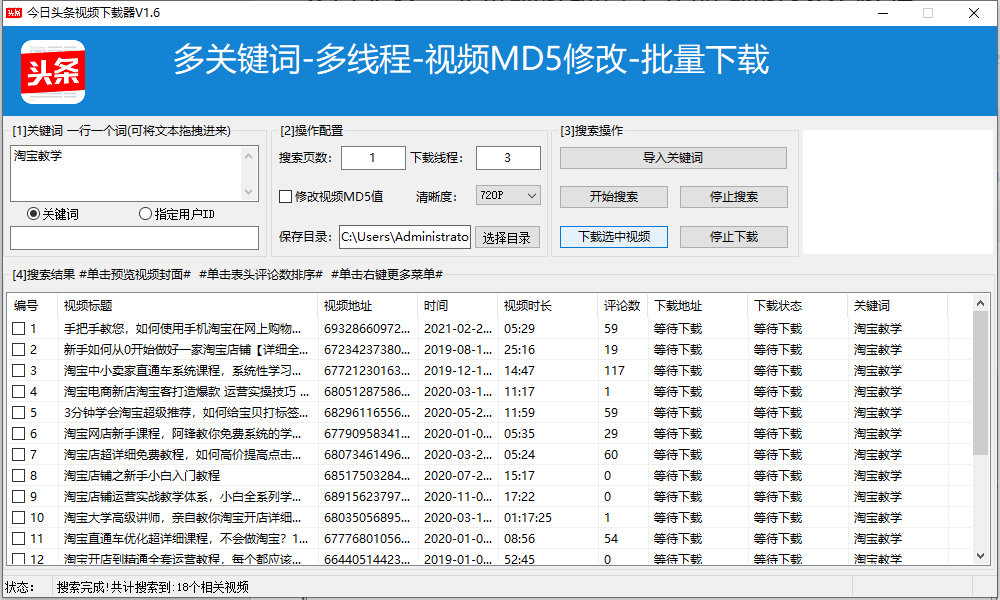
Task: Click keyword box scroll up arrow
Action: (249, 156)
